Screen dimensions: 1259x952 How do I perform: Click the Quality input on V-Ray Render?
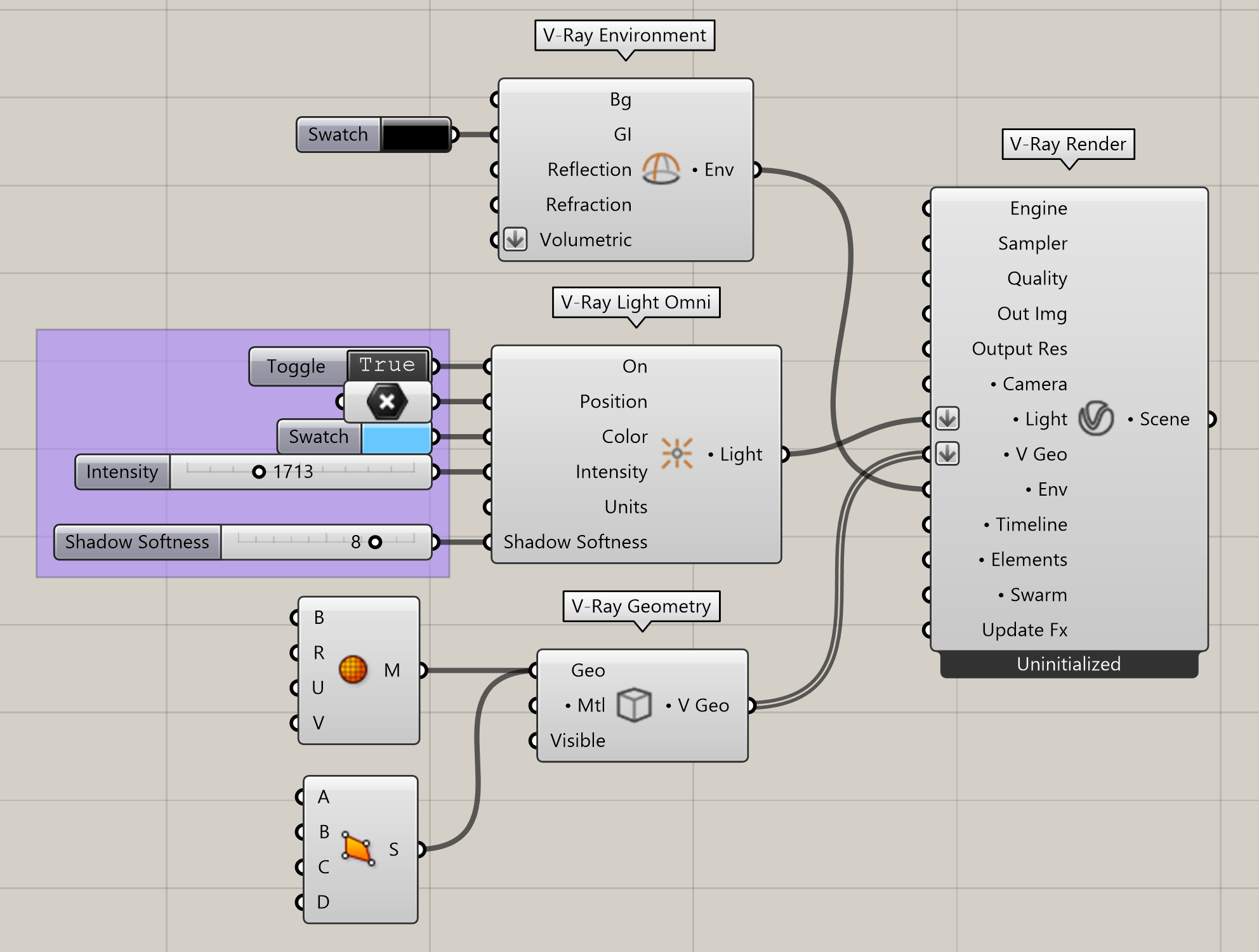pos(1037,278)
